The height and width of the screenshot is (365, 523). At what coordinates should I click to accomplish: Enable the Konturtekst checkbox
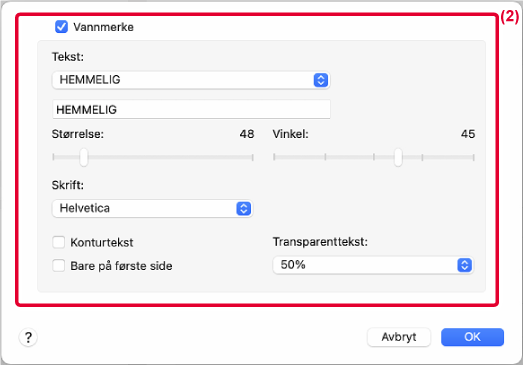pyautogui.click(x=59, y=242)
